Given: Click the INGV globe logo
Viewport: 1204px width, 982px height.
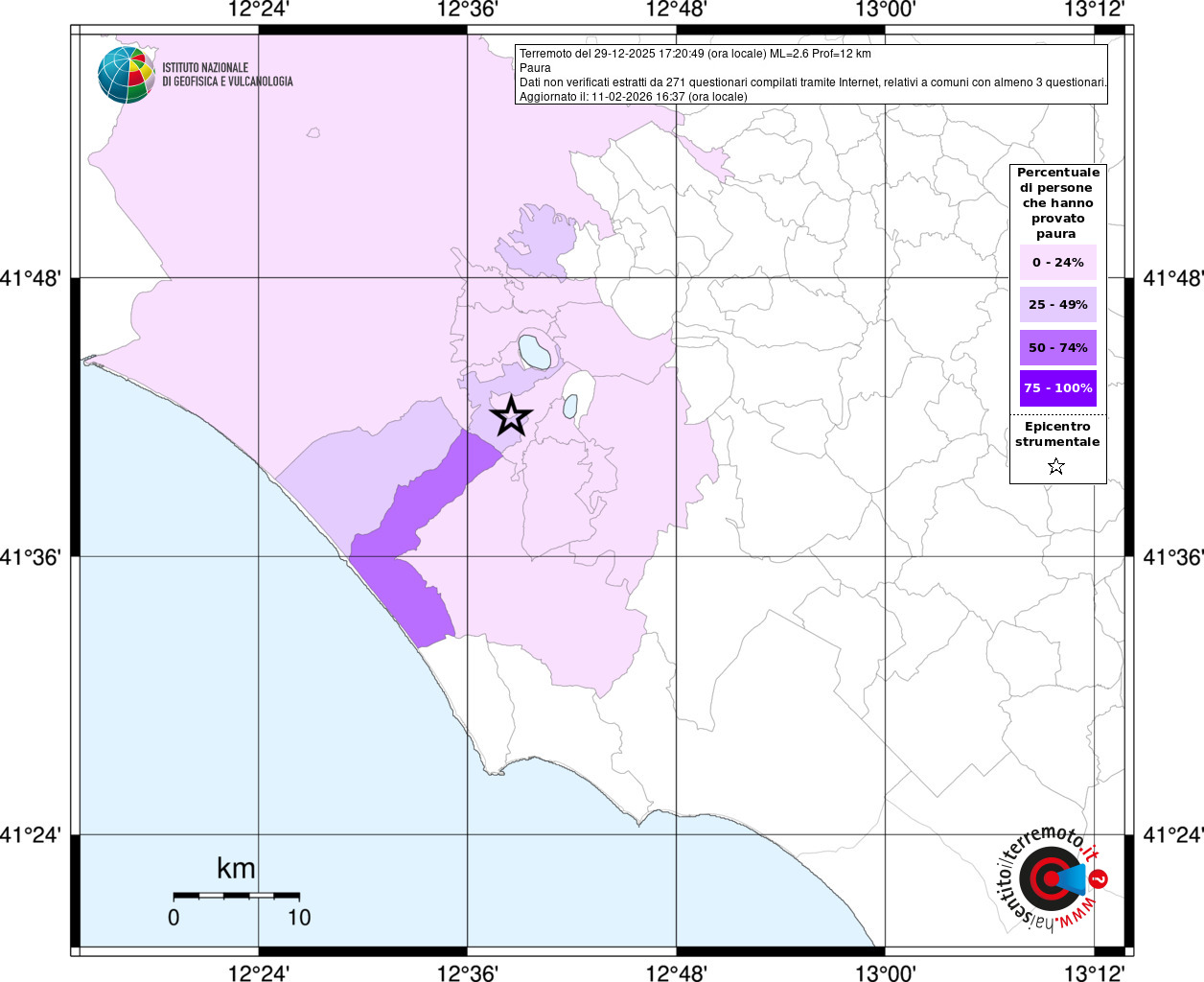Looking at the screenshot, I should click(127, 75).
